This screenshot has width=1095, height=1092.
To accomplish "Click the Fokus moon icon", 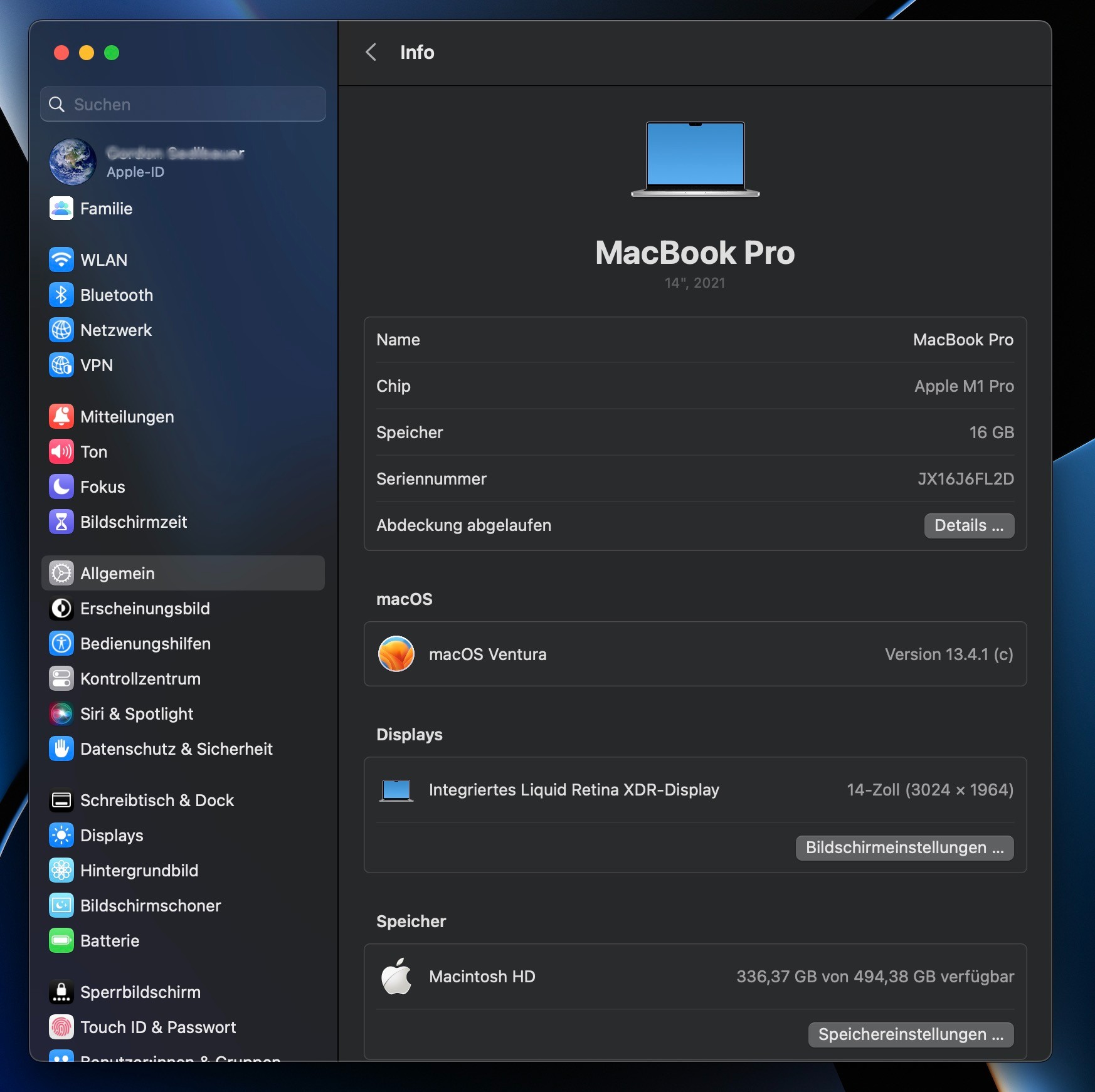I will click(61, 487).
